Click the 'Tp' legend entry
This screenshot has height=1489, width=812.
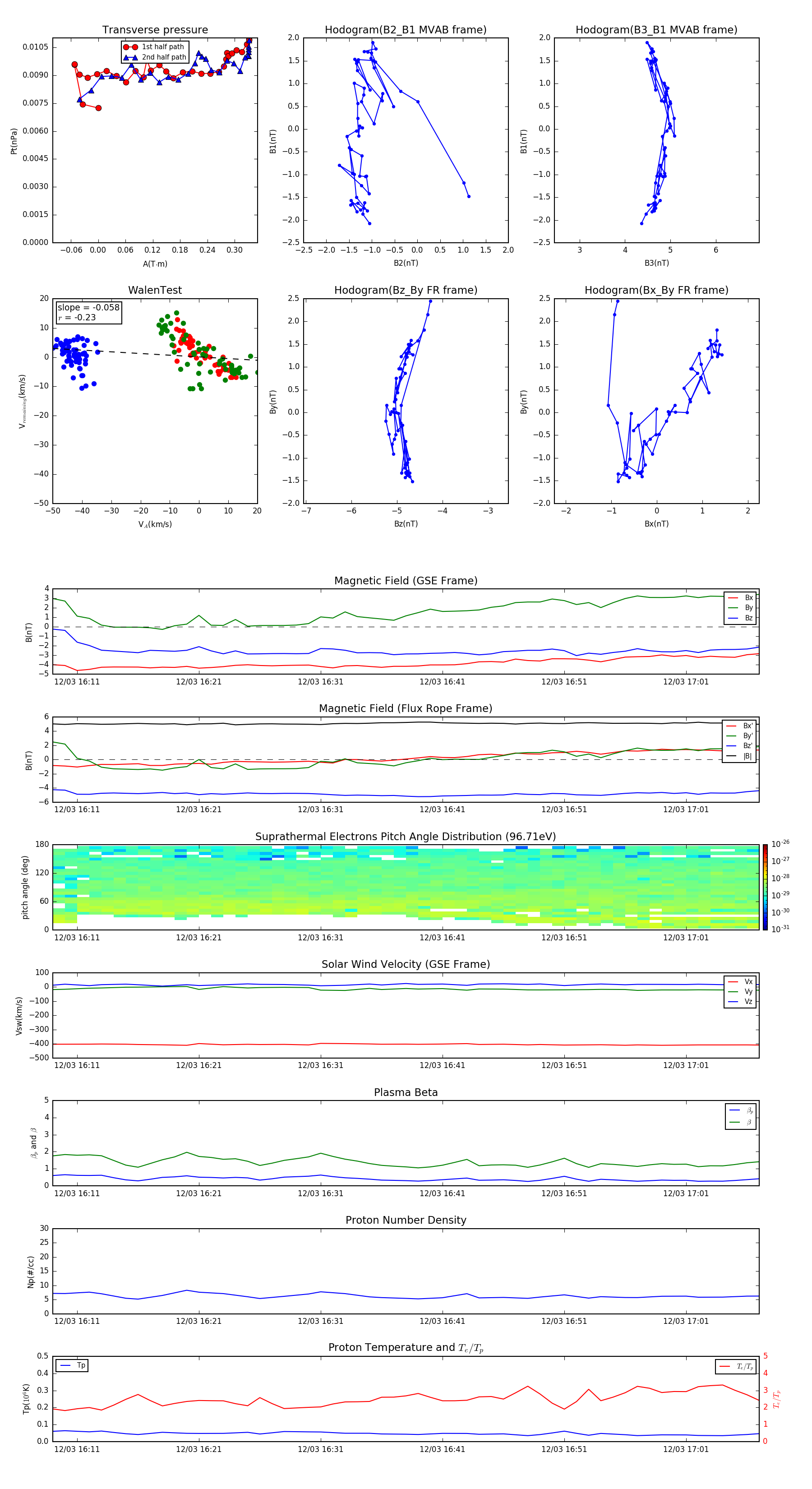click(72, 1365)
